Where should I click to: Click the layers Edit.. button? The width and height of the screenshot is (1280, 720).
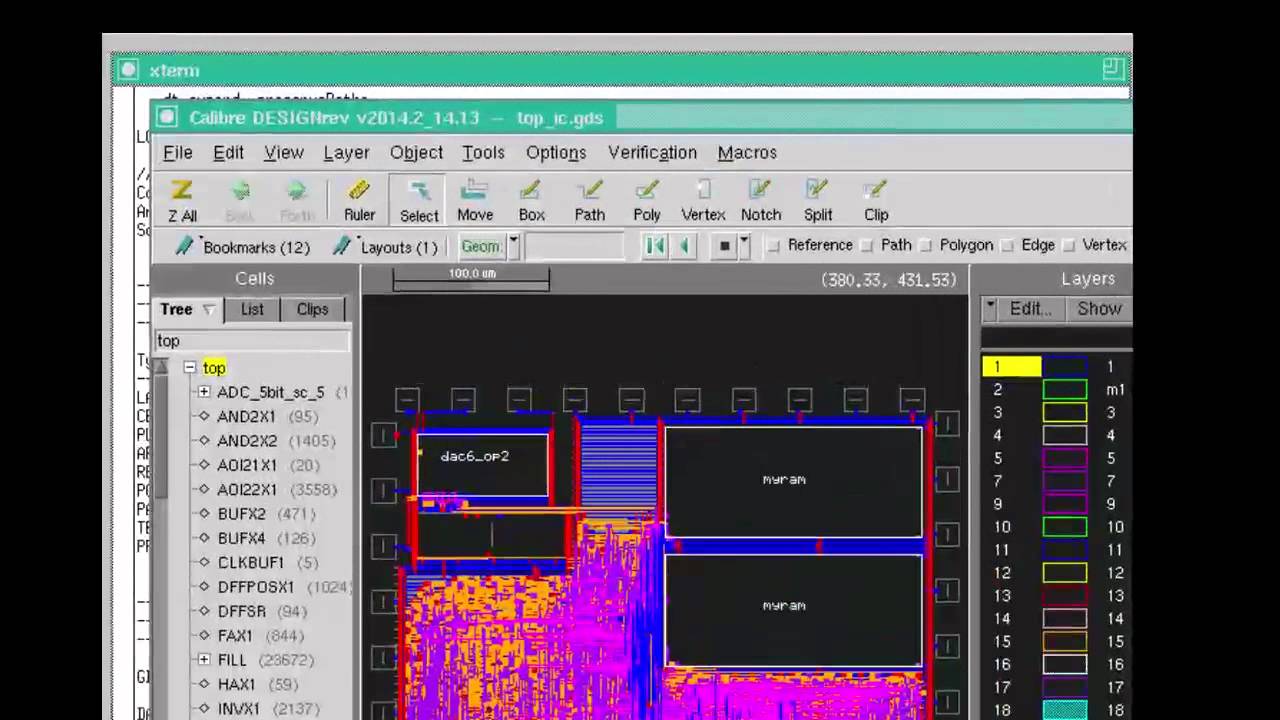[x=1030, y=309]
